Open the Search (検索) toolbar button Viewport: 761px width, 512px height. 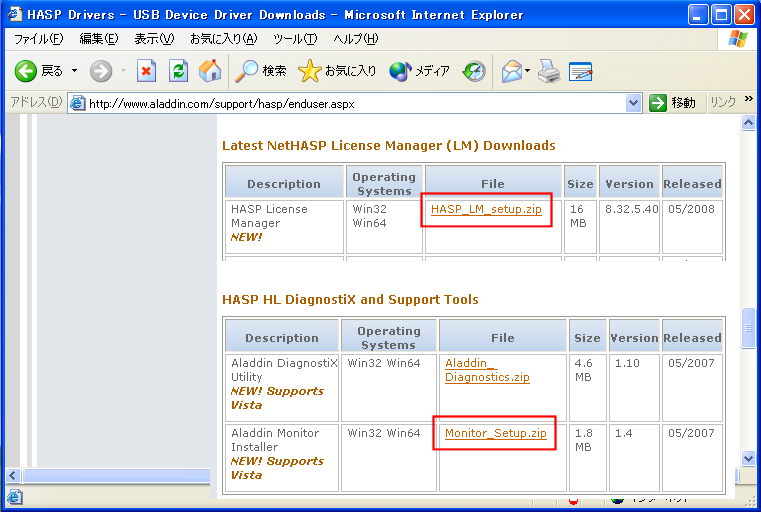(x=261, y=71)
